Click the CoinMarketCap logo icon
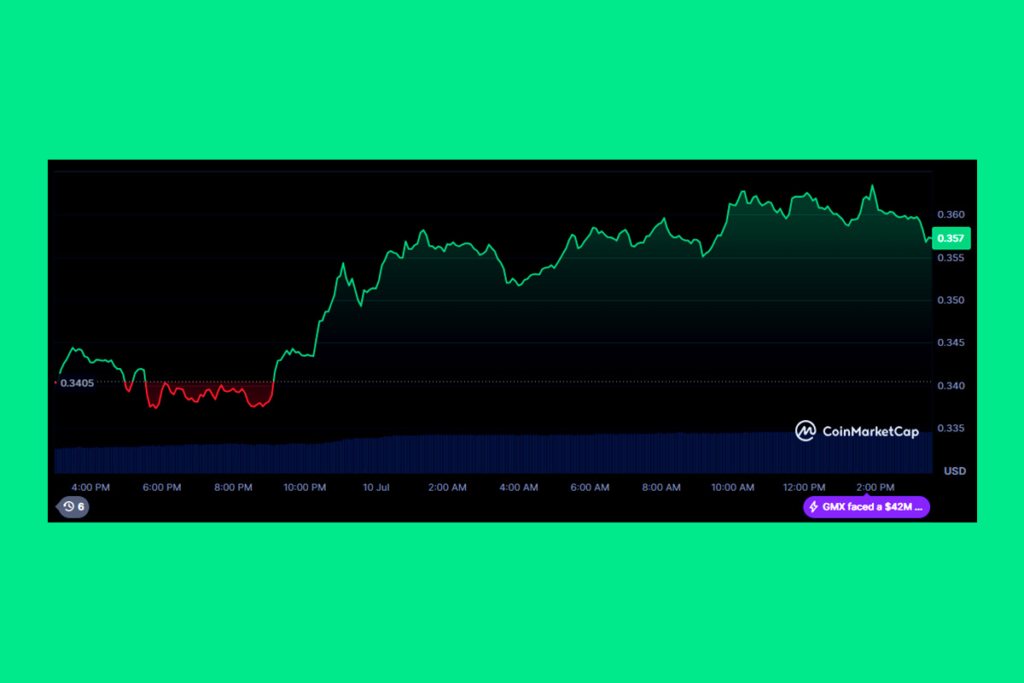 pos(805,431)
